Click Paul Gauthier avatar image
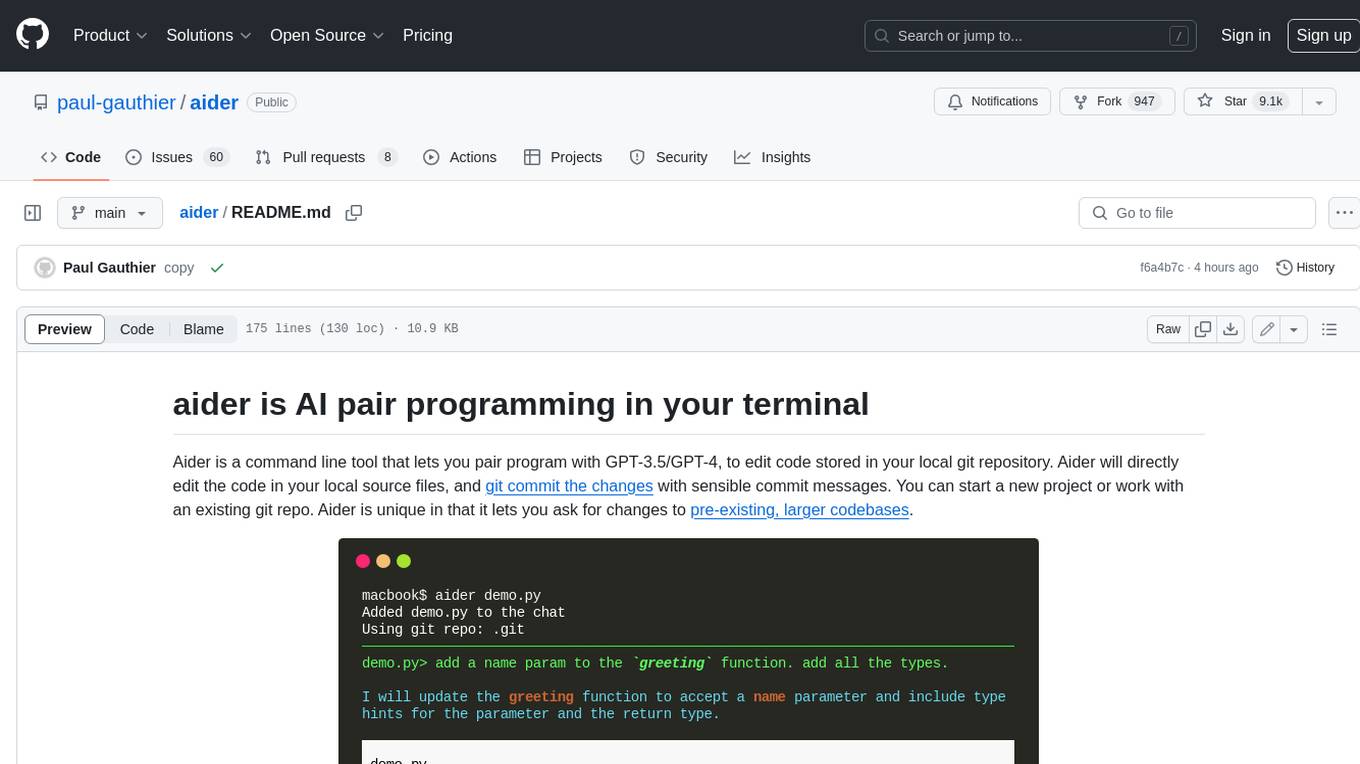The height and width of the screenshot is (764, 1360). (x=44, y=268)
